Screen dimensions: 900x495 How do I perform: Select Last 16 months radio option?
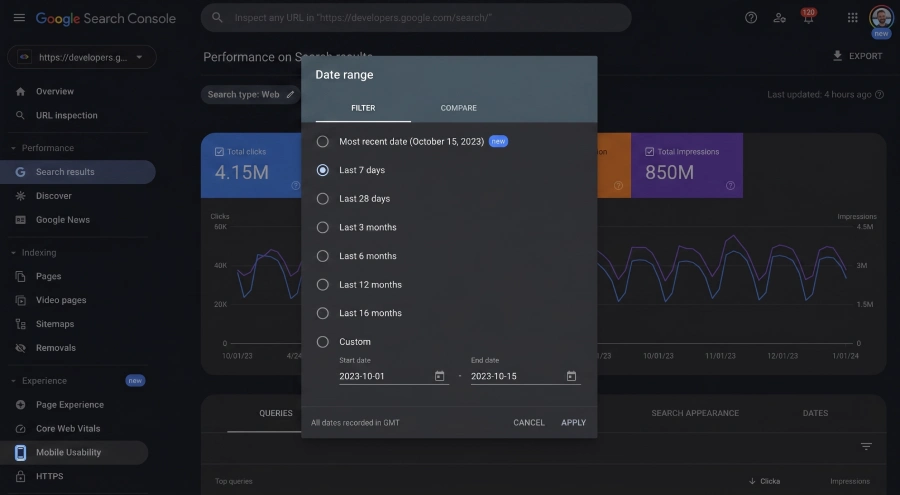click(323, 313)
